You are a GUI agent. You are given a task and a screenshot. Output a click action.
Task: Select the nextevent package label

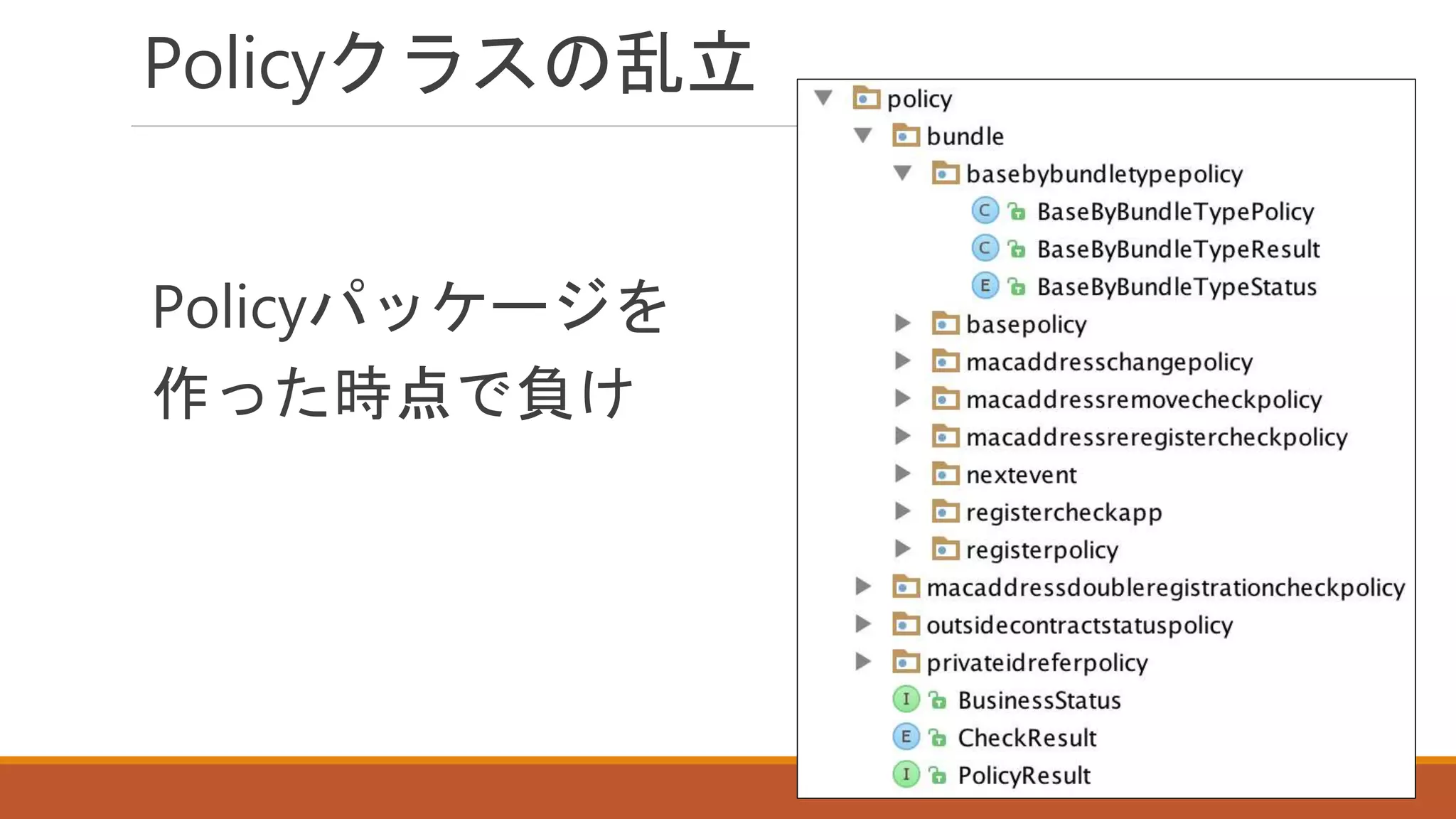[1022, 475]
